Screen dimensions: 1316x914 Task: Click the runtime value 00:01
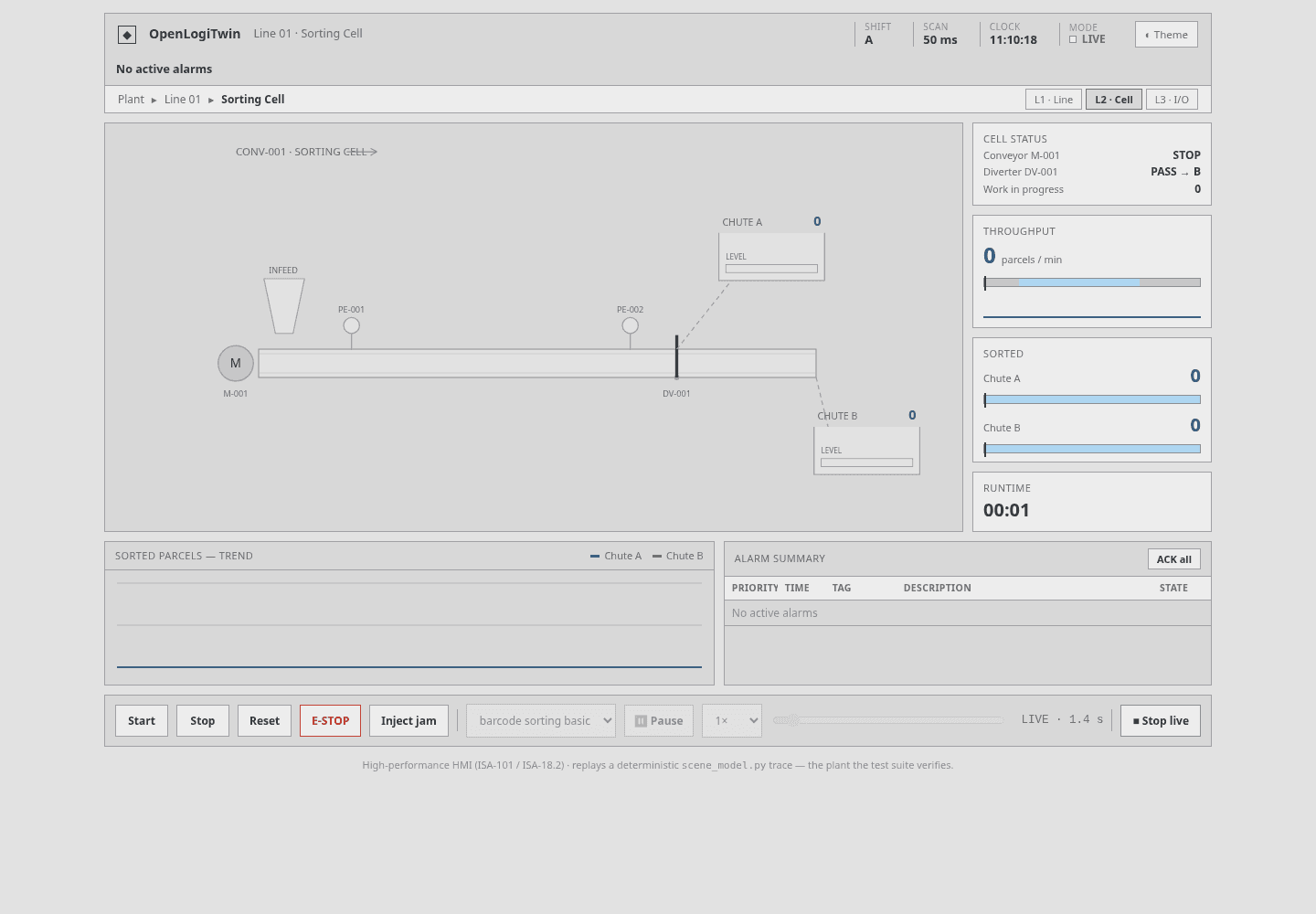pyautogui.click(x=1006, y=510)
